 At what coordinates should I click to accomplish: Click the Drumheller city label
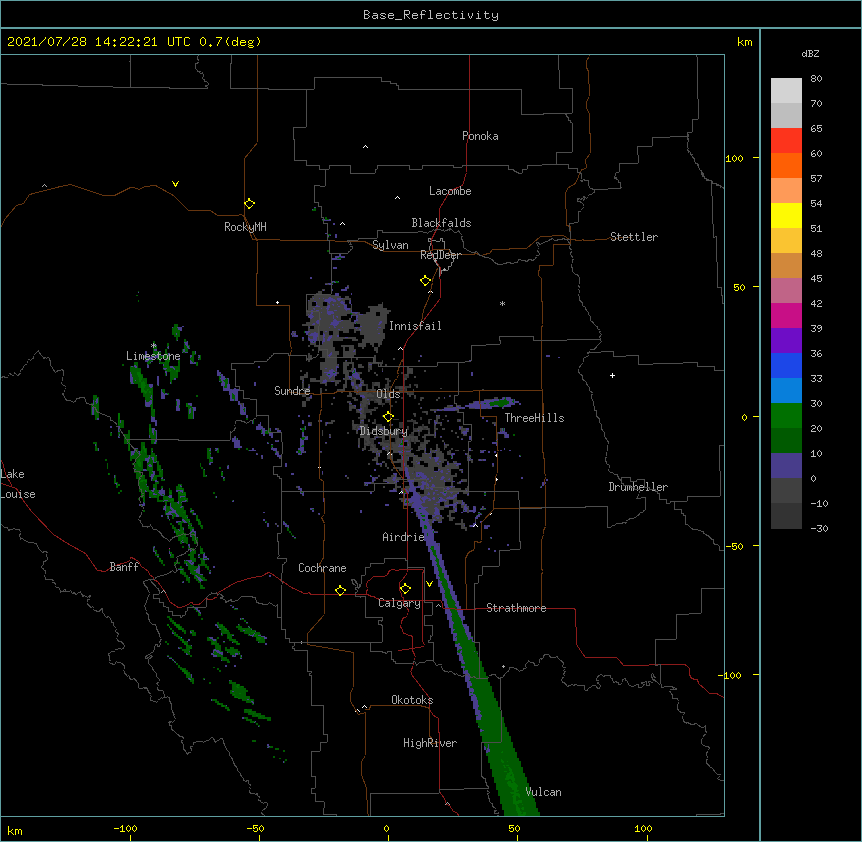pos(638,487)
